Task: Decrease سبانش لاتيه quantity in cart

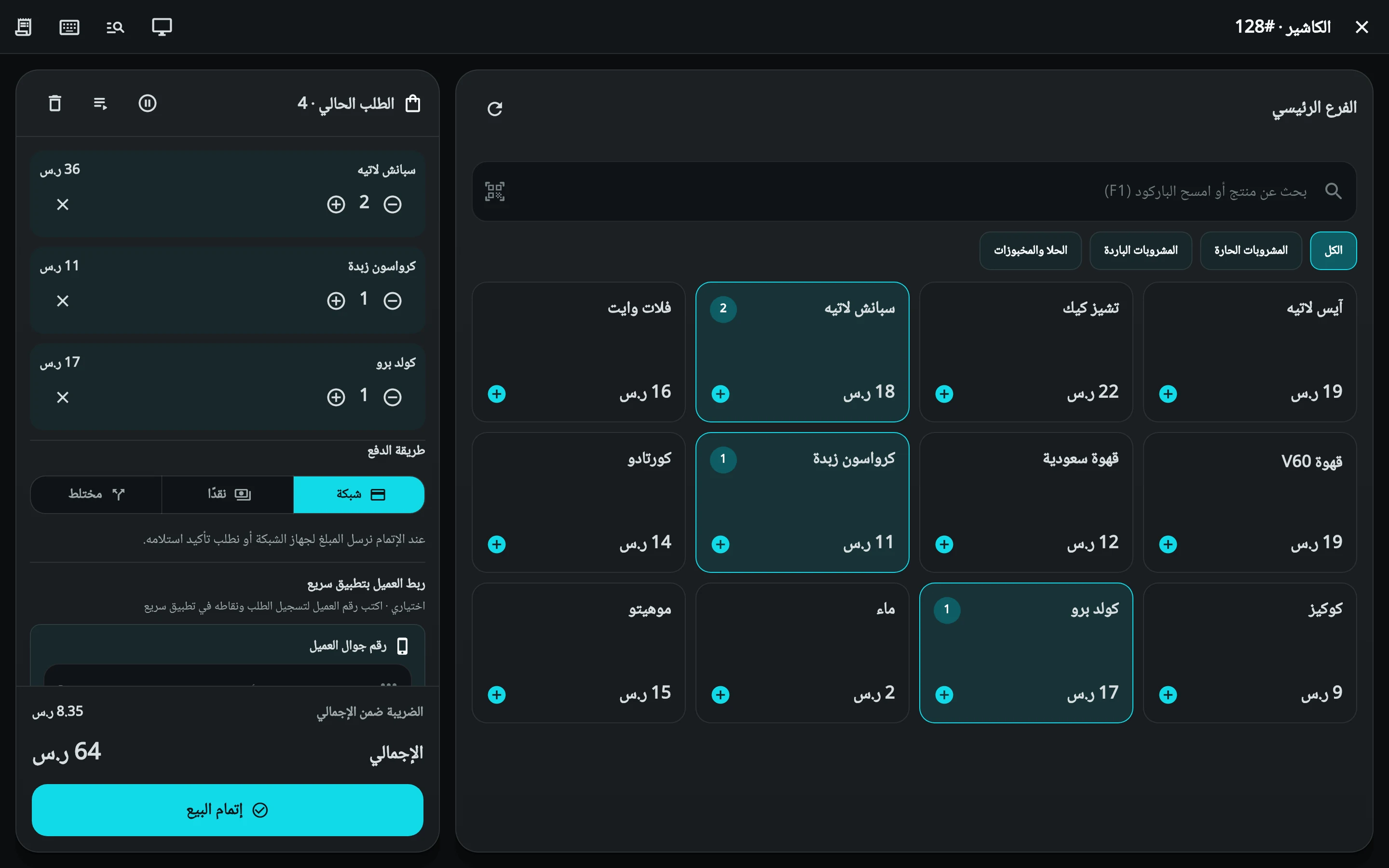Action: 393,204
